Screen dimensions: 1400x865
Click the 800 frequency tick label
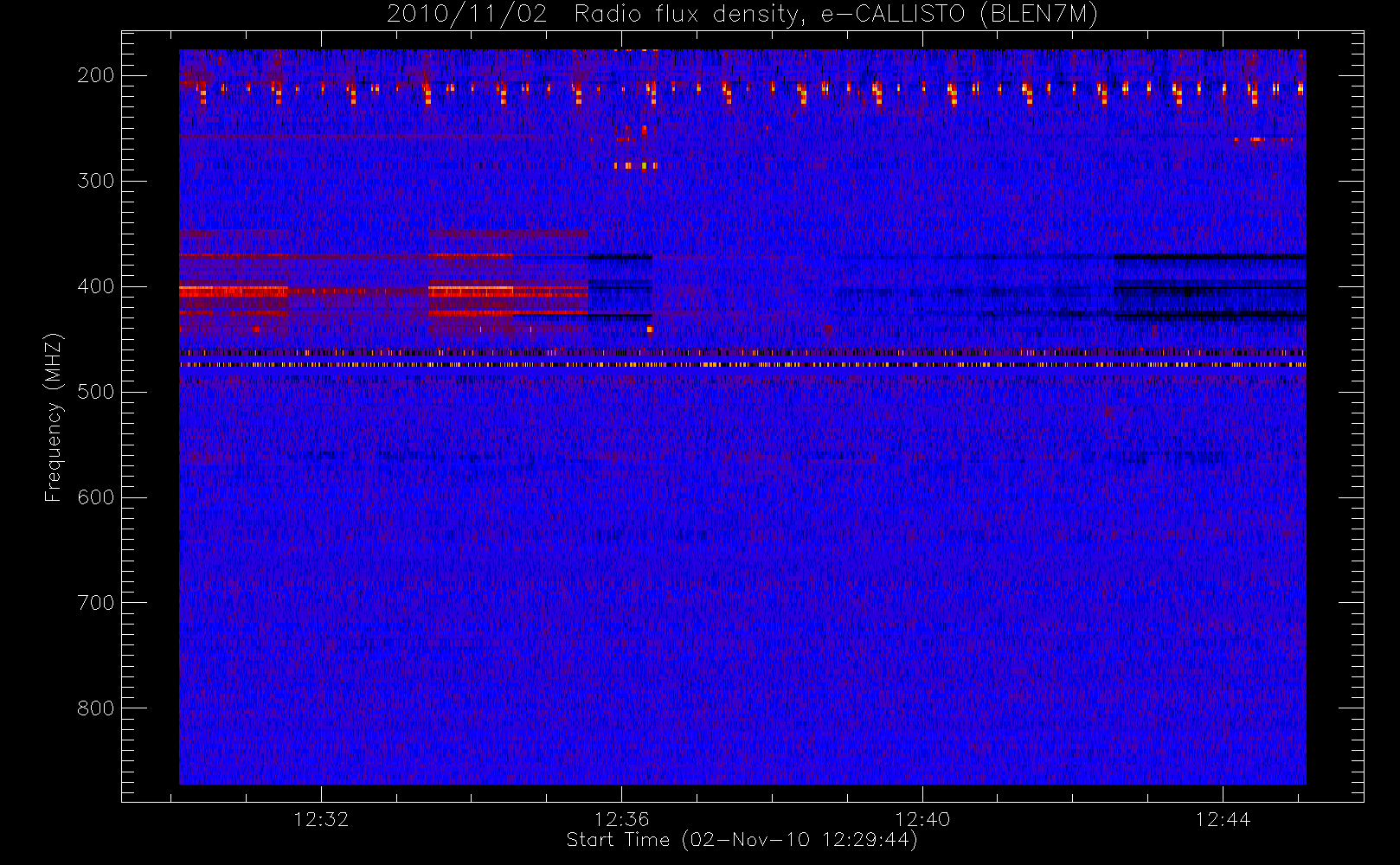(95, 708)
